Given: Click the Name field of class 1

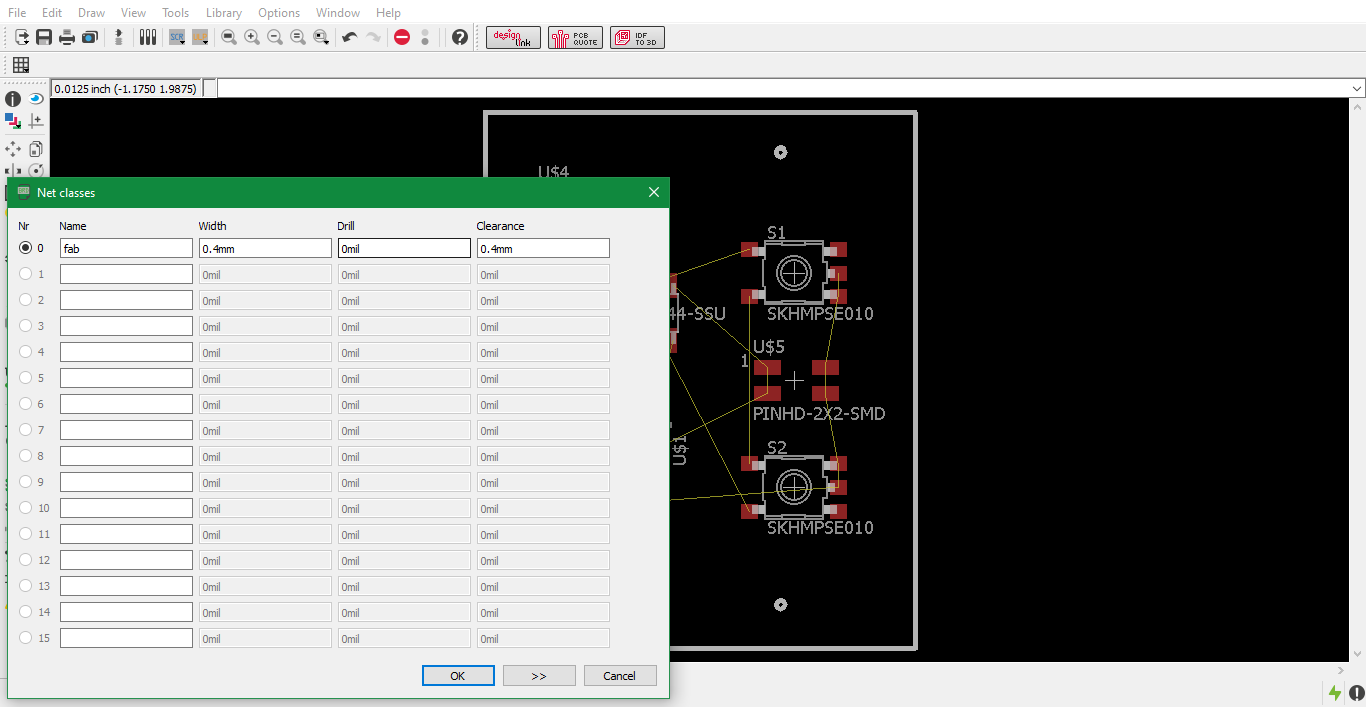Looking at the screenshot, I should coord(126,274).
